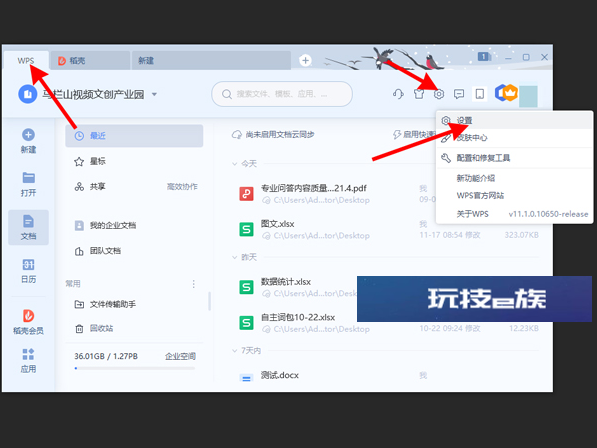The width and height of the screenshot is (597, 448).
Task: Click 尚未启用文档云同步 text
Action: pyautogui.click(x=280, y=134)
